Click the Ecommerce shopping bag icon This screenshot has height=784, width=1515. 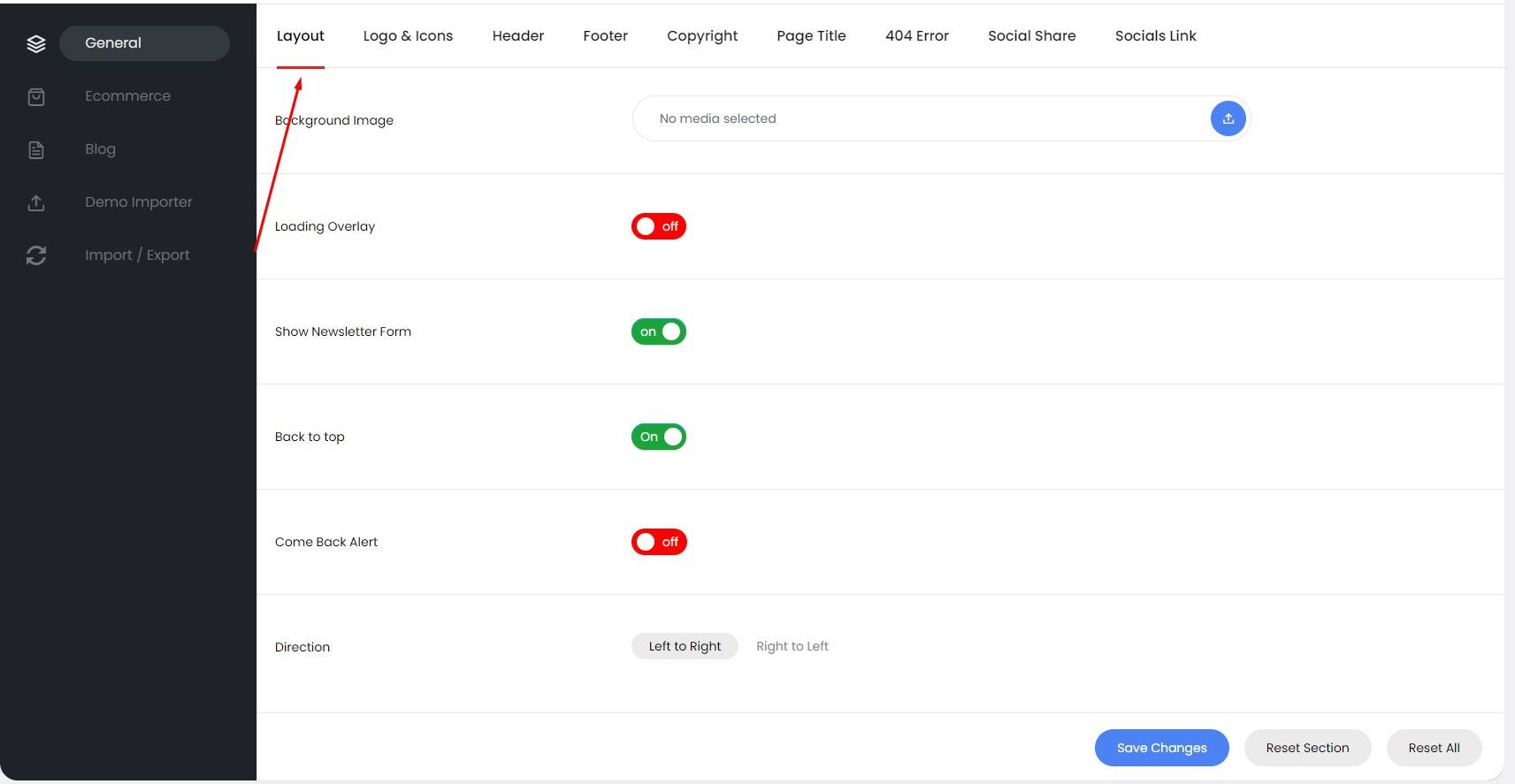click(x=36, y=96)
